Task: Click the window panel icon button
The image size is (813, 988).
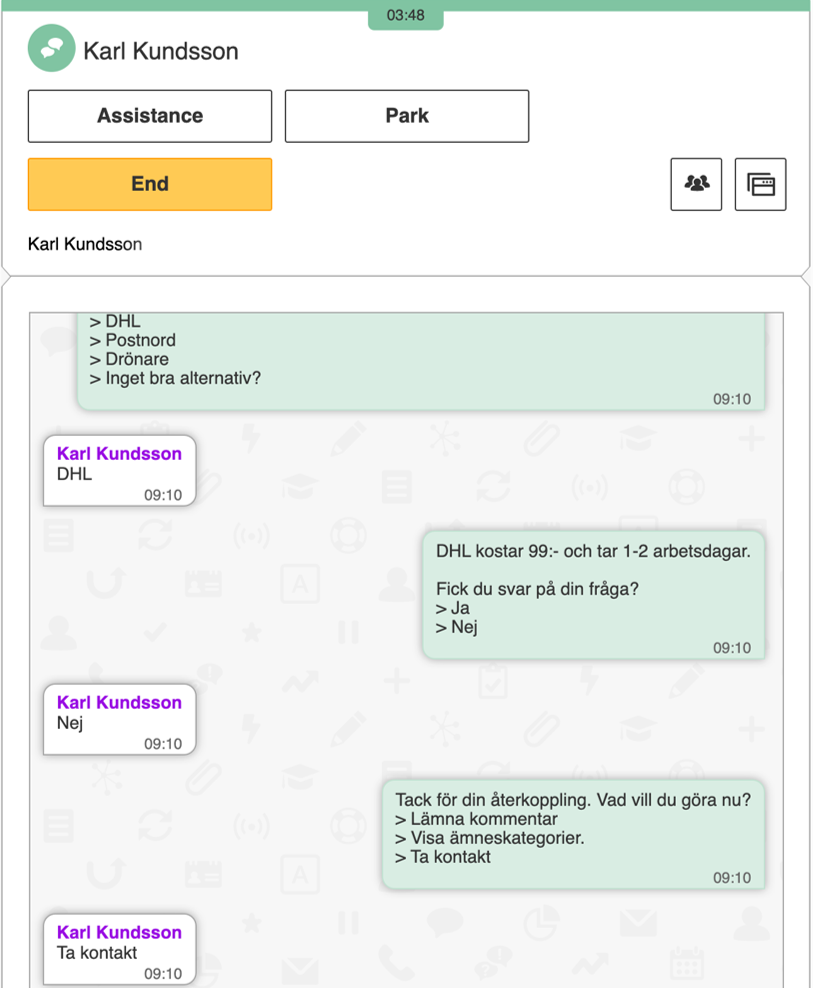Action: point(760,184)
